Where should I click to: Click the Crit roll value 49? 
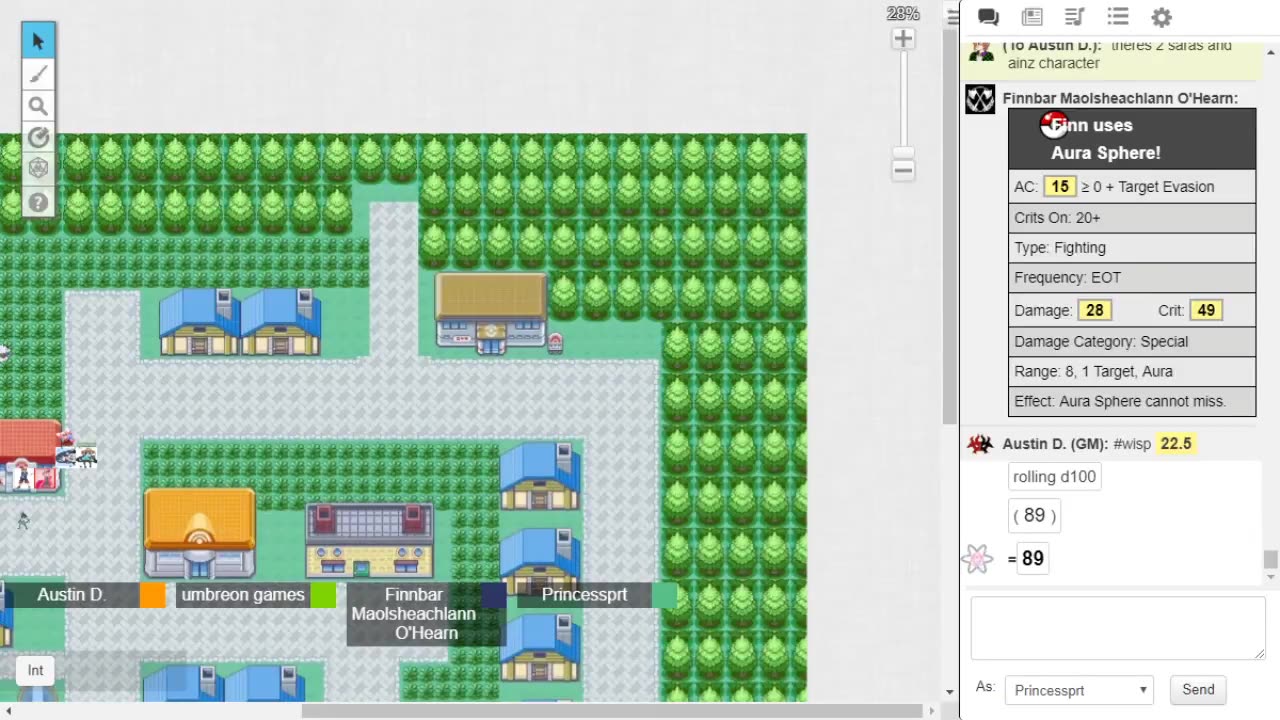click(1206, 310)
